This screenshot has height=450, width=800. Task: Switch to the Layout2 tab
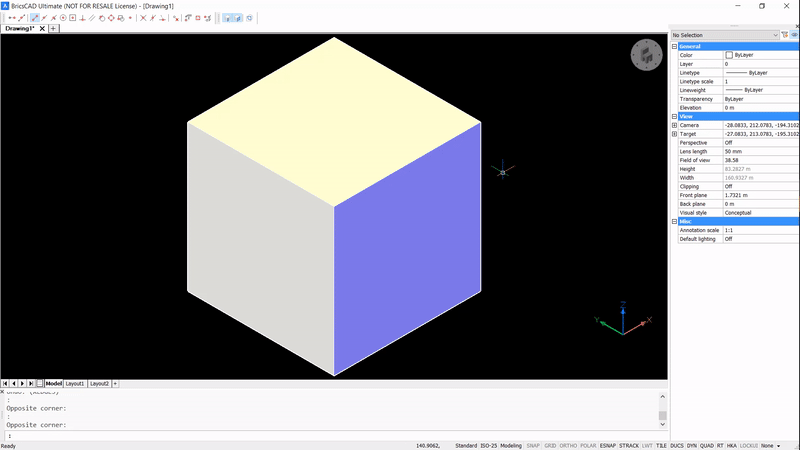(99, 383)
